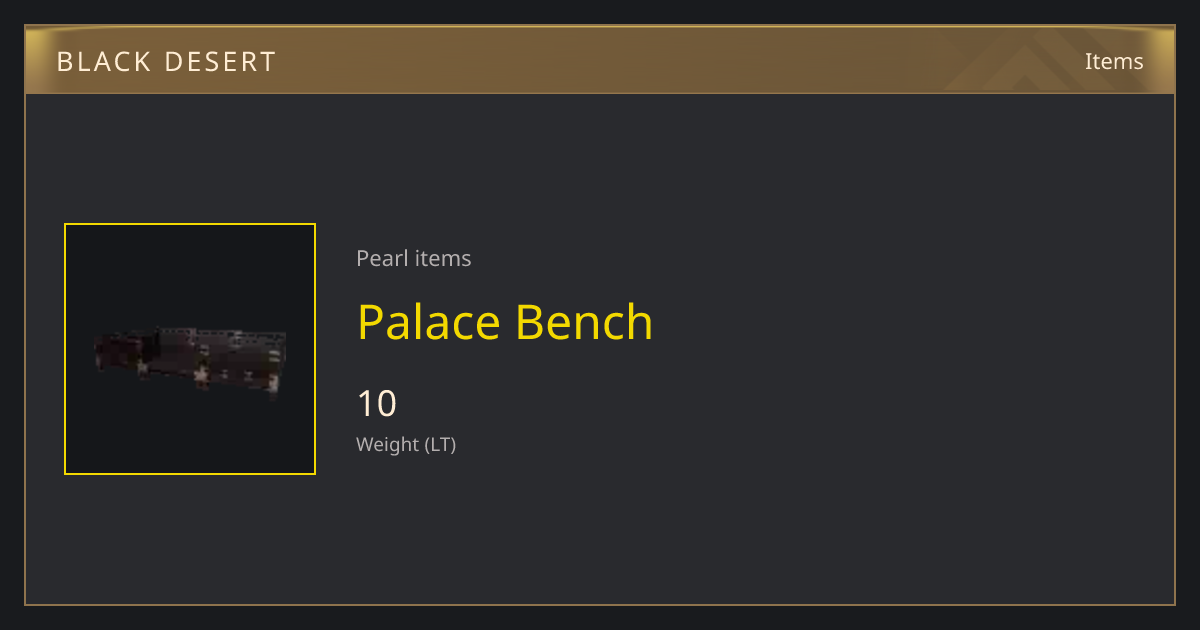This screenshot has width=1200, height=630.
Task: Select the word Palace in the item name
Action: (430, 322)
